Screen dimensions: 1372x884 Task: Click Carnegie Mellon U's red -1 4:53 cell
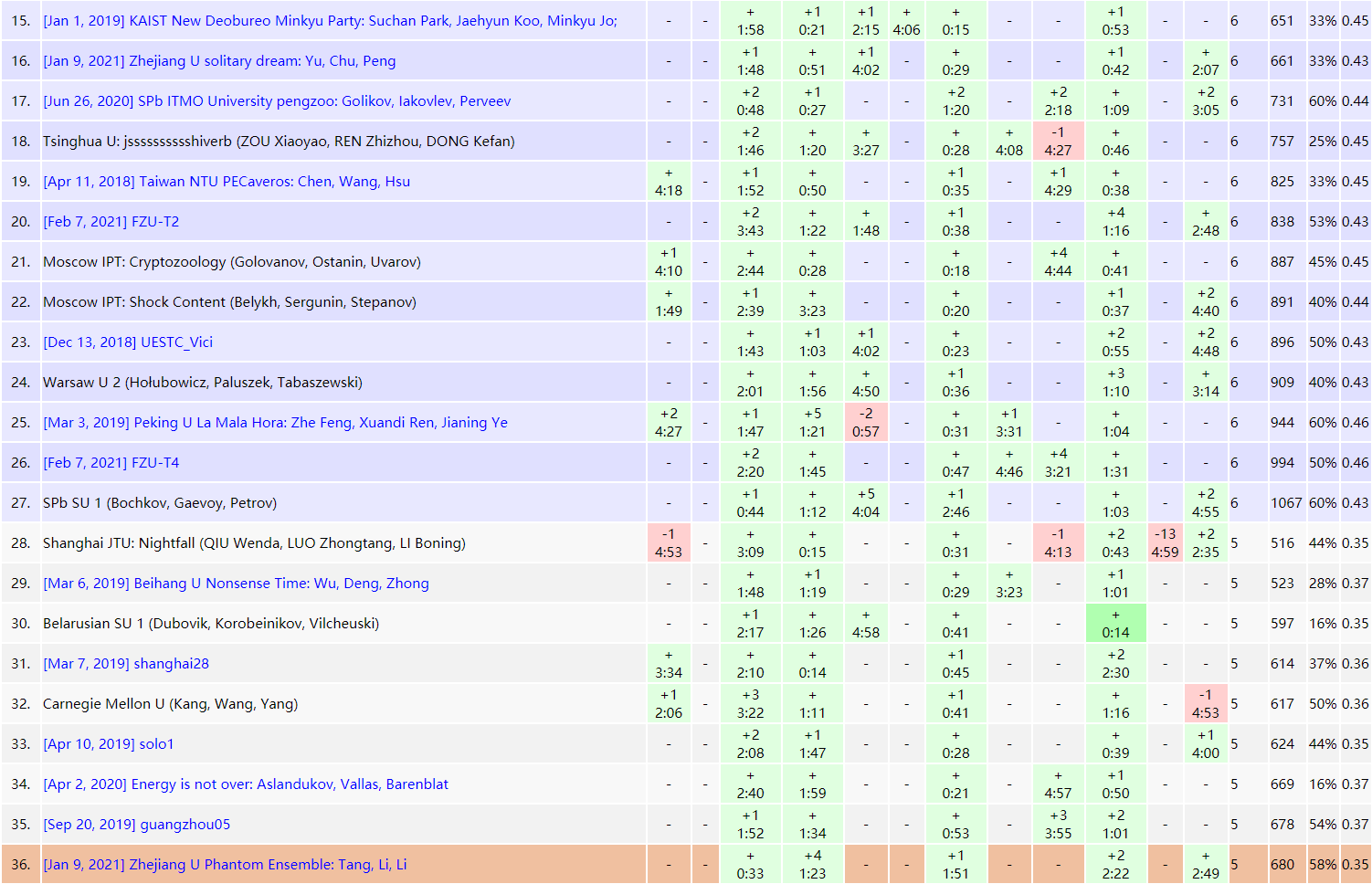point(1206,703)
